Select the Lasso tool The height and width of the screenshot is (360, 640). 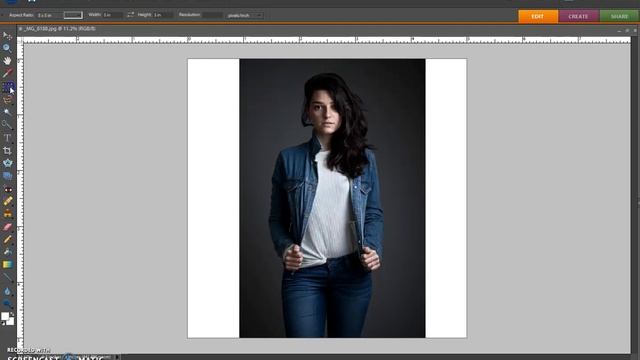coord(7,99)
